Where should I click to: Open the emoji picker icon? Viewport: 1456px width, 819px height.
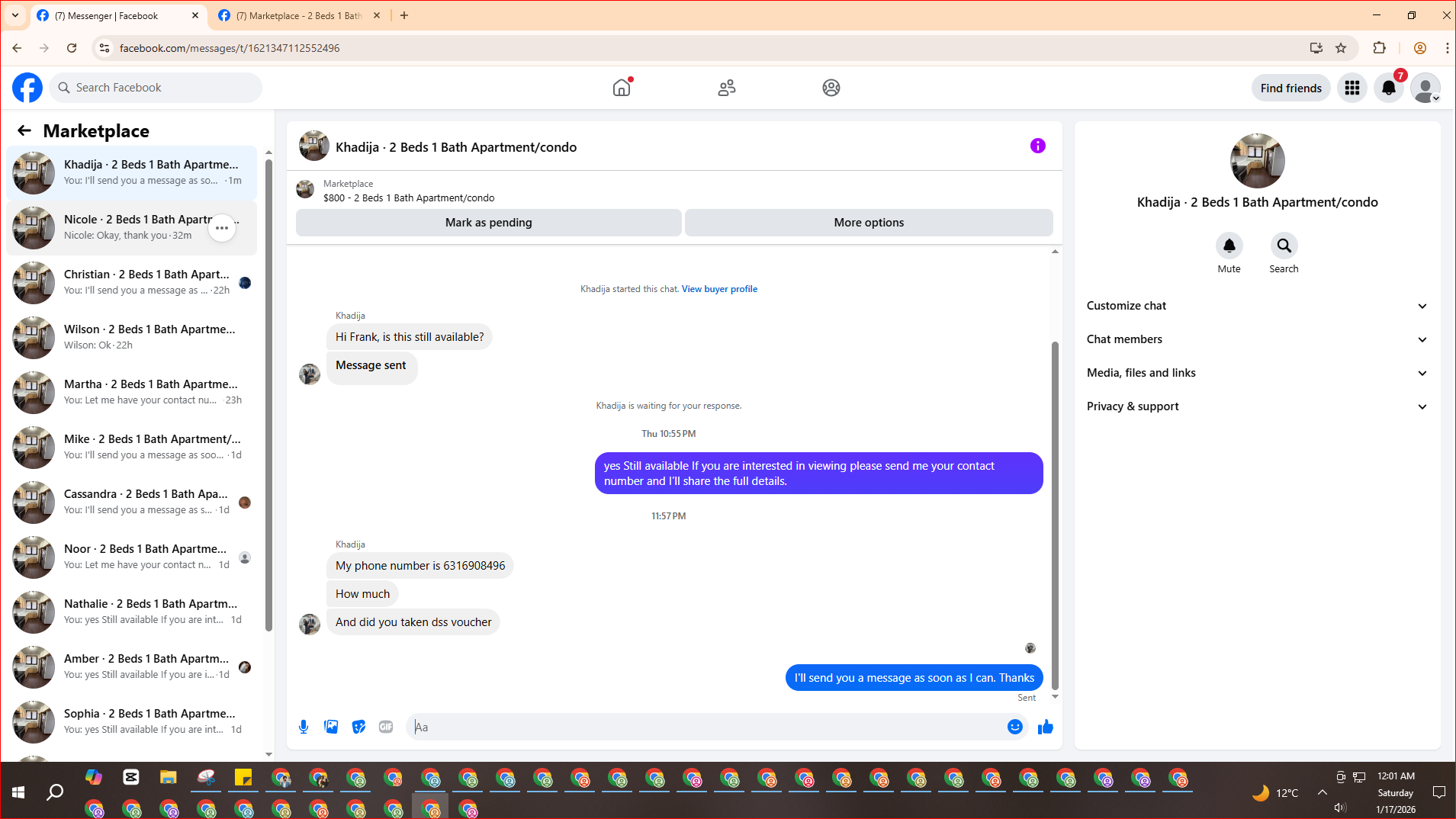[x=1014, y=727]
